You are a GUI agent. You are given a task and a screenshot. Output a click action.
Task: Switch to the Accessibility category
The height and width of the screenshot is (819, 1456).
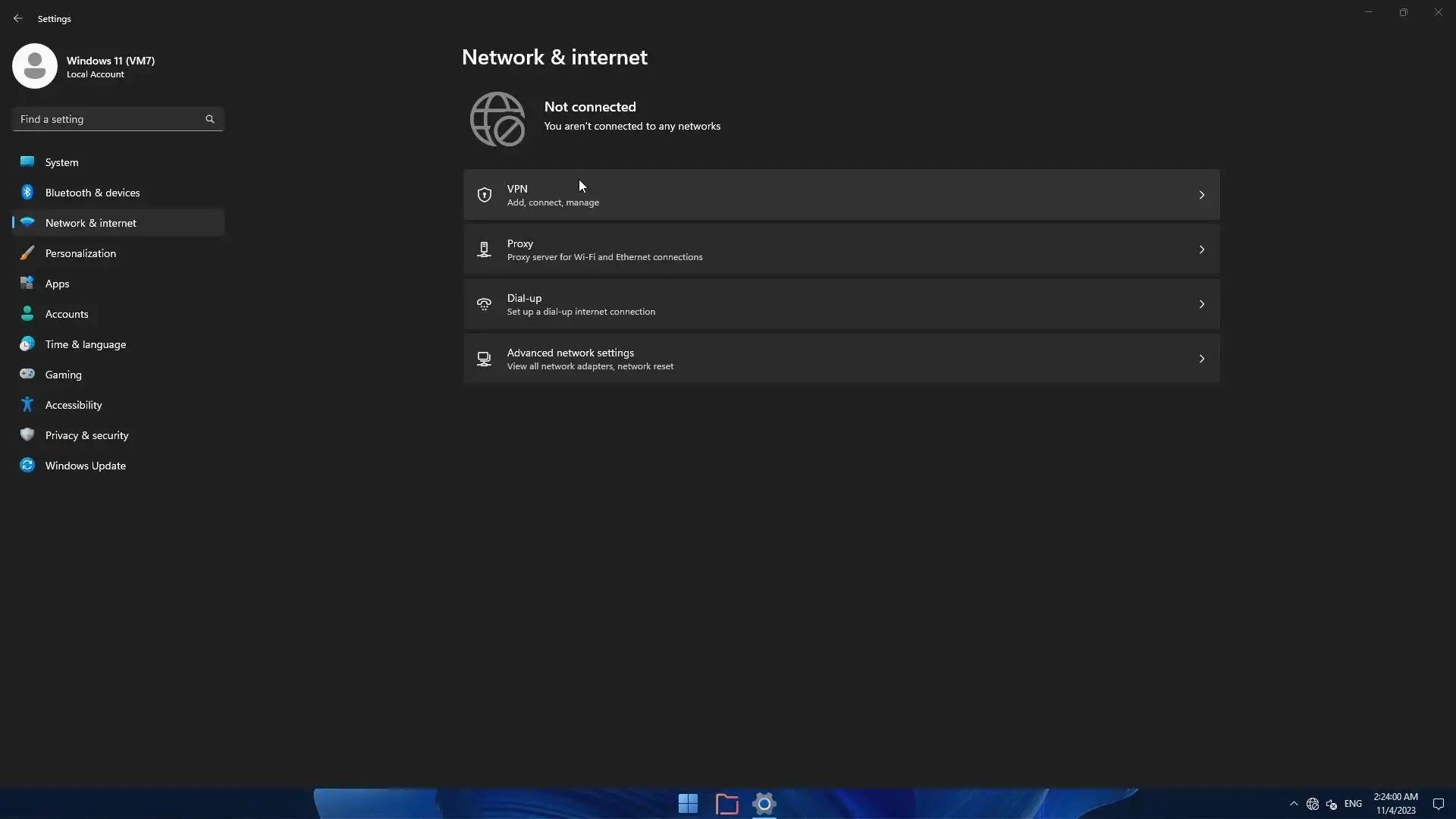pos(74,405)
